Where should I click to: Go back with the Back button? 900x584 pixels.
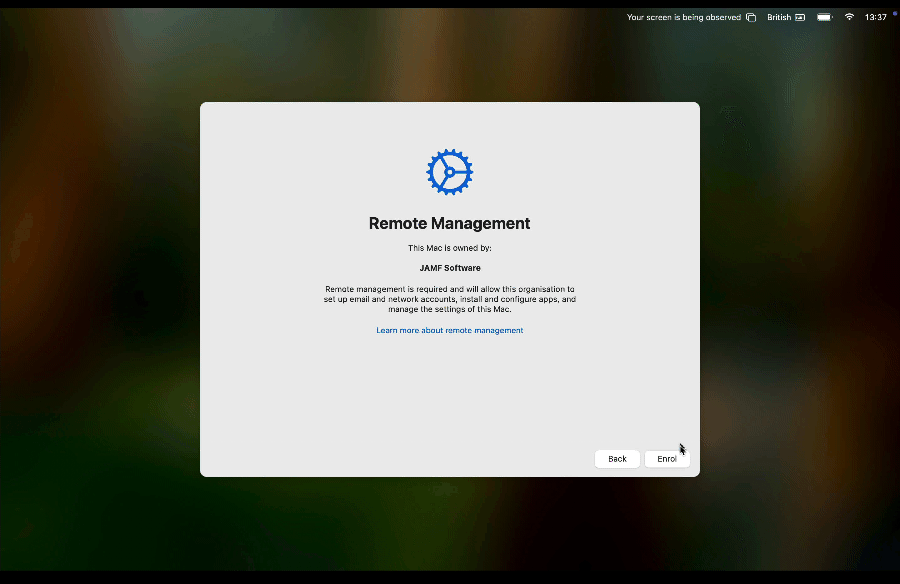(617, 459)
